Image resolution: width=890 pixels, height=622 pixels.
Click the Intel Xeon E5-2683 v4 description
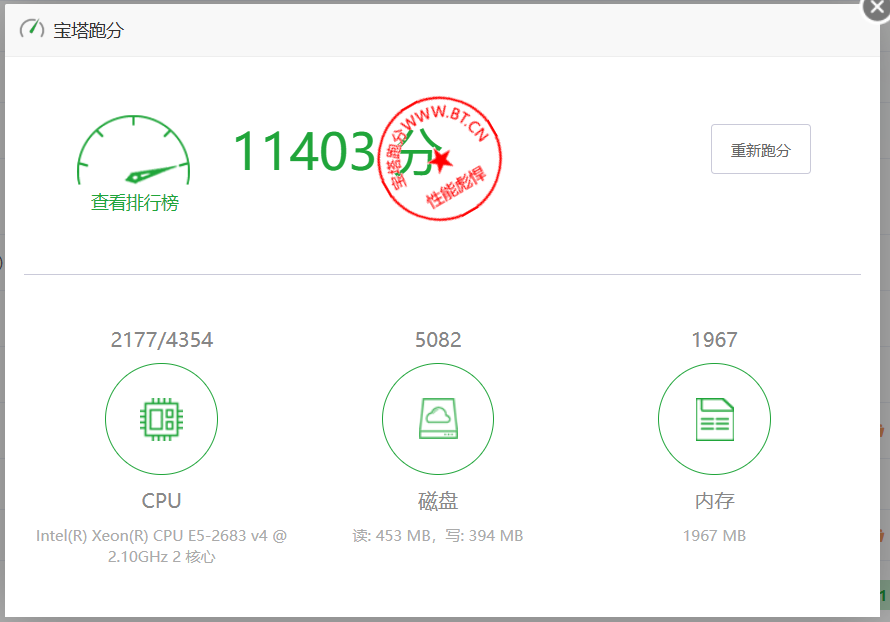tap(162, 546)
